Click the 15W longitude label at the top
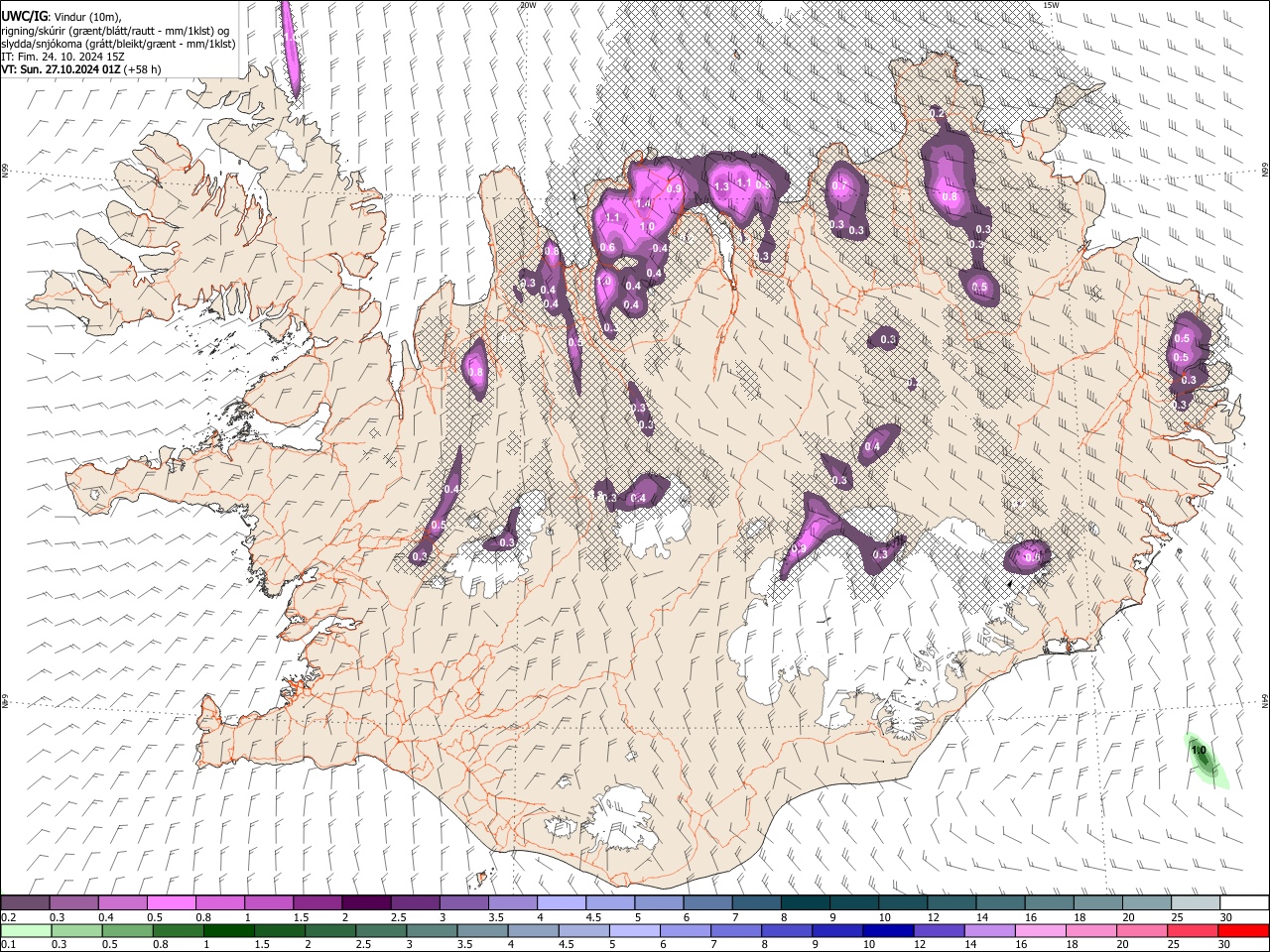The image size is (1270, 952). click(1052, 5)
